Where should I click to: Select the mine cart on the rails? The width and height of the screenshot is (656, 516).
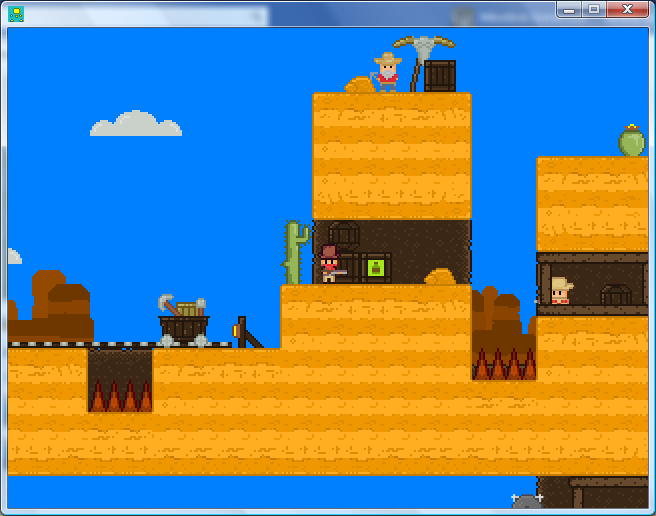tap(183, 322)
